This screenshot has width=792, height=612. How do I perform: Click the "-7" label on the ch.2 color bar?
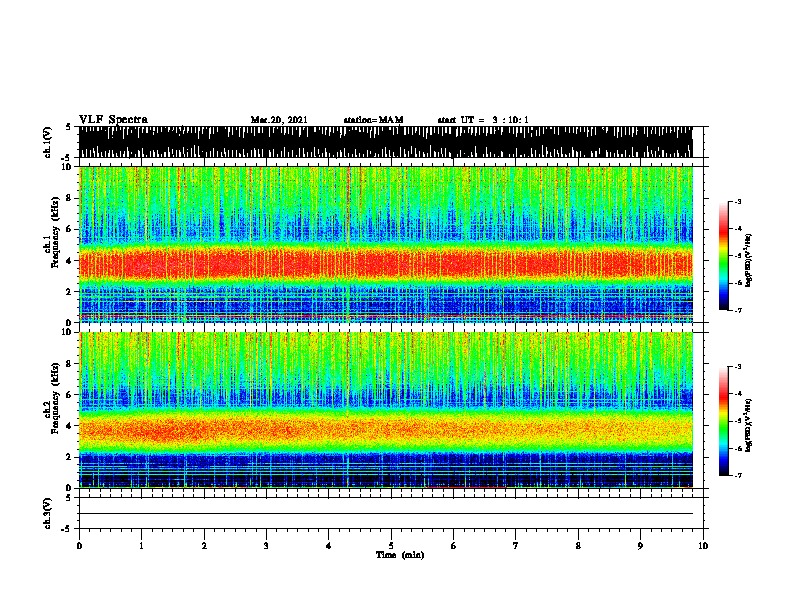point(738,476)
